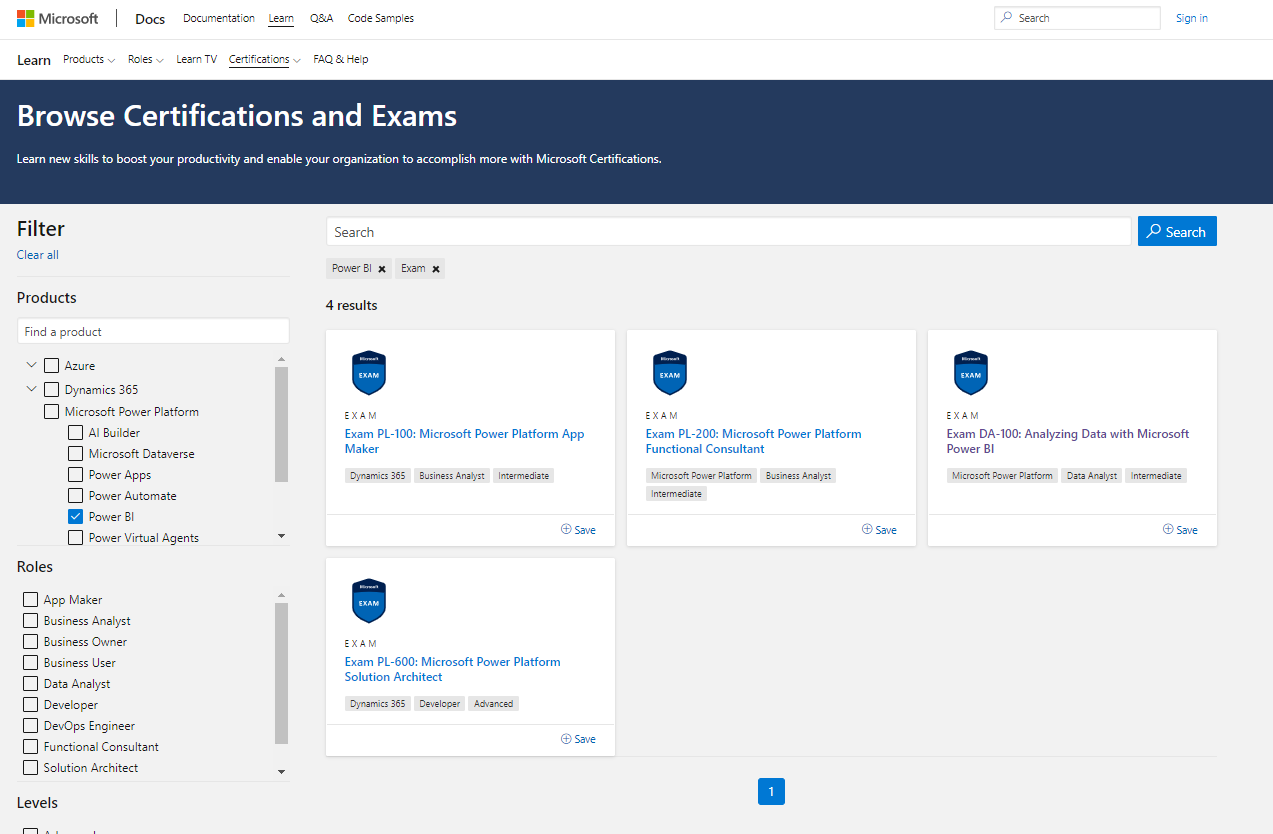1273x834 pixels.
Task: Go to results page 1
Action: coord(771,792)
